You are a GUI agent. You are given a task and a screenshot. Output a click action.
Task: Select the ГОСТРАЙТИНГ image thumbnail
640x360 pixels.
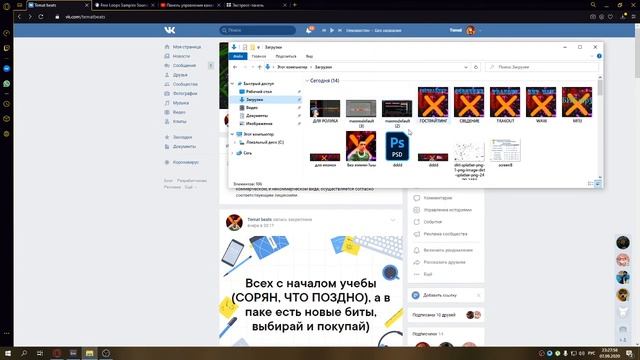click(433, 102)
